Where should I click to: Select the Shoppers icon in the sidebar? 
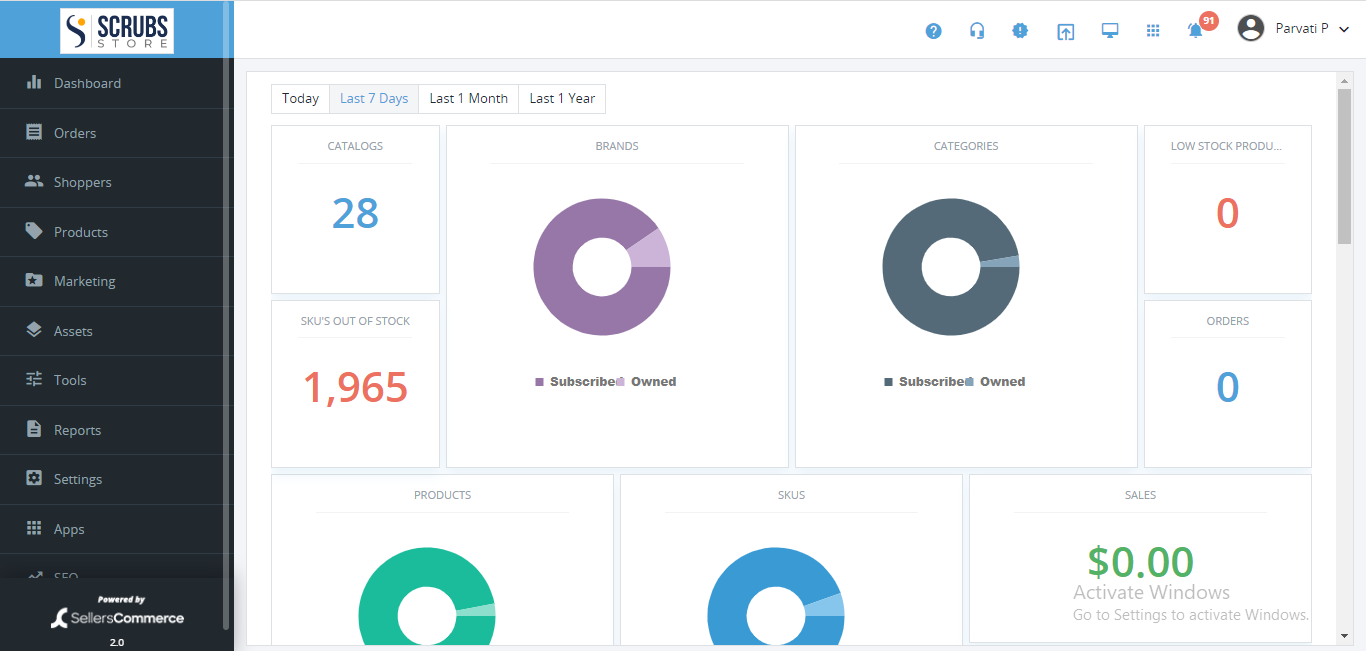[x=31, y=182]
